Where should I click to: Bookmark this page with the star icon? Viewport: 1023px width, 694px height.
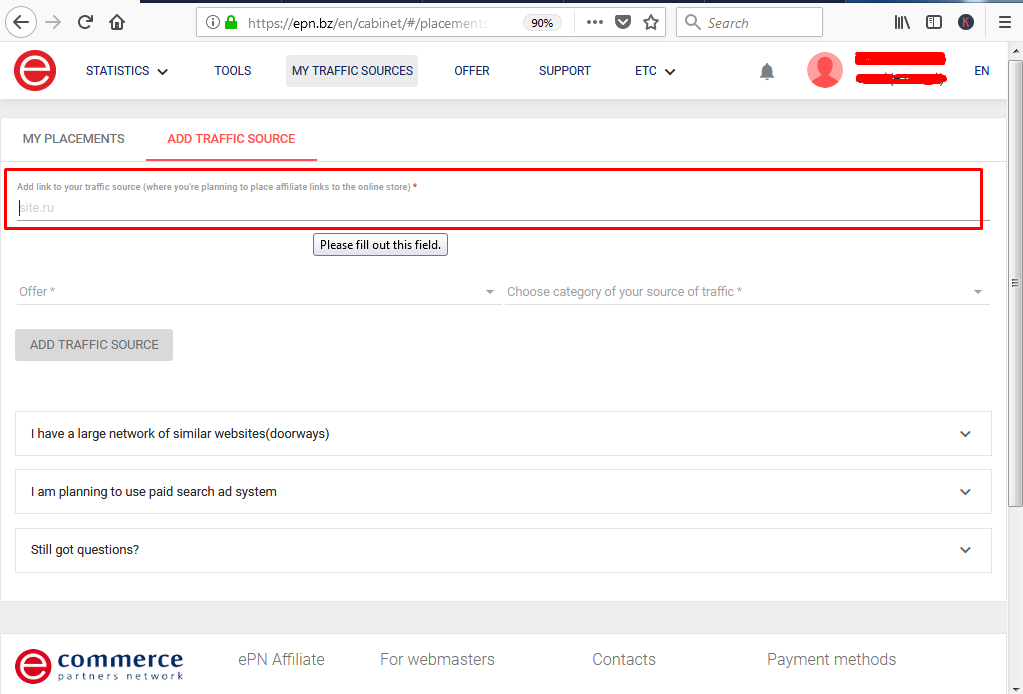coord(649,21)
